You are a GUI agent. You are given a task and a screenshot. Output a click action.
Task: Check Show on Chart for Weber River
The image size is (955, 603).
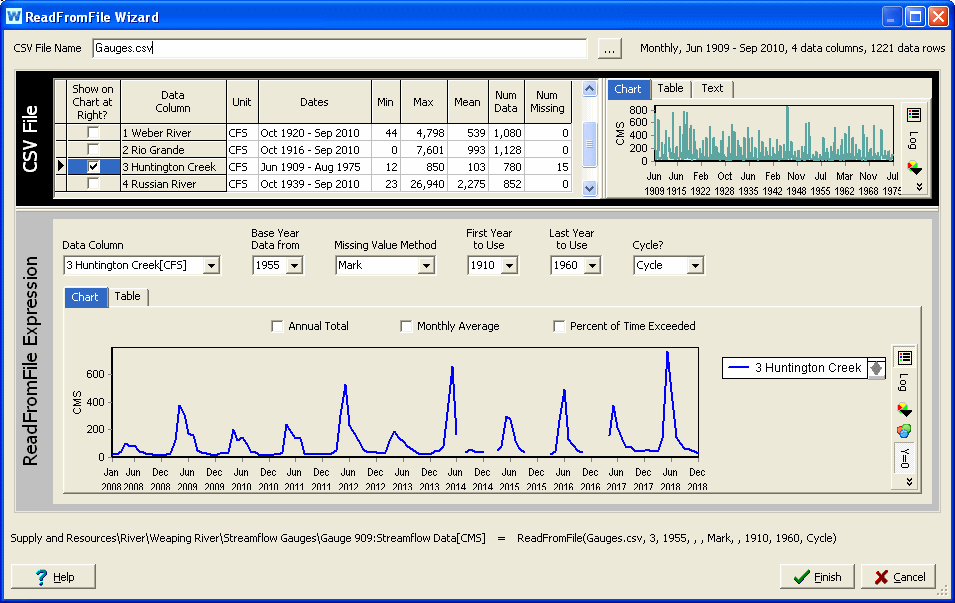[93, 132]
